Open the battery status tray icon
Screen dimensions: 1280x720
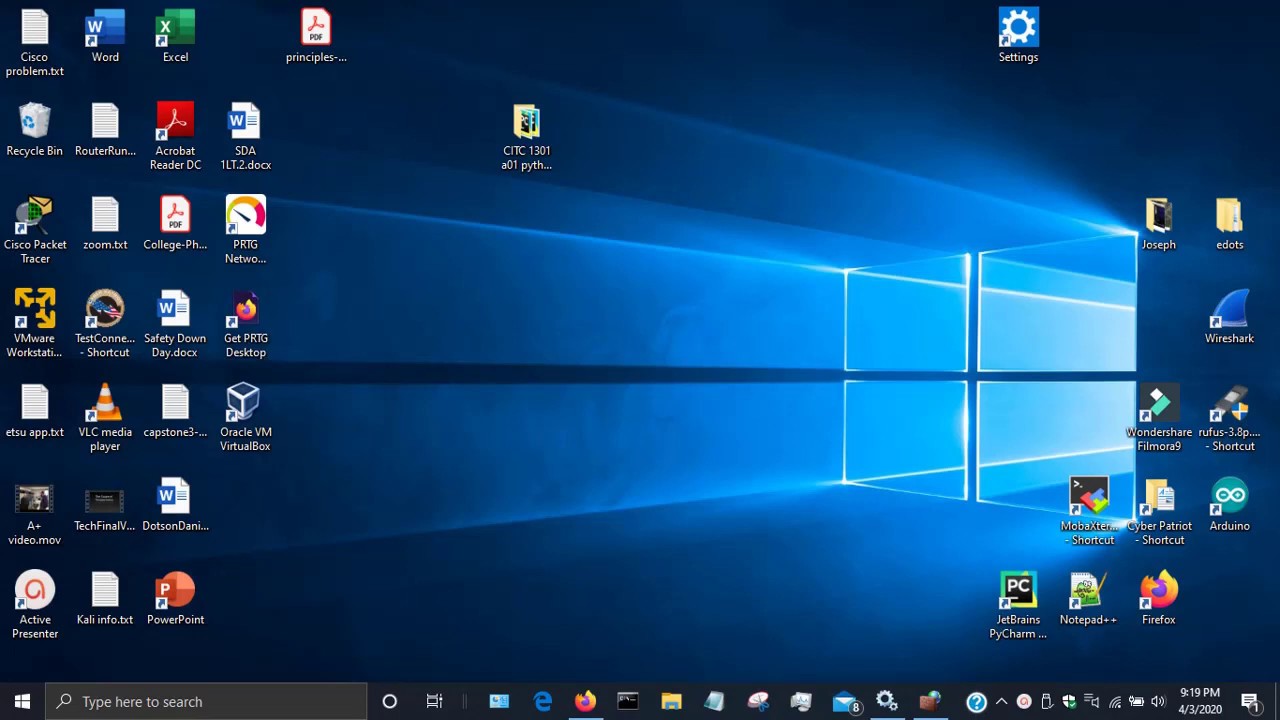click(x=1136, y=702)
